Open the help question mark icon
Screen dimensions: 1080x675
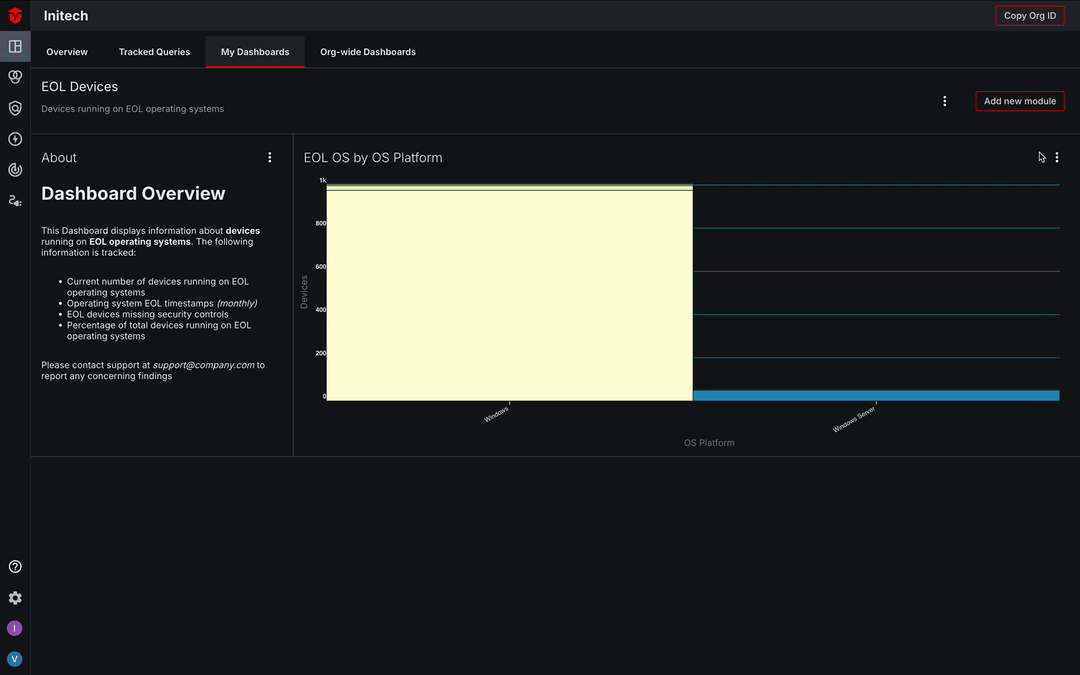[15, 567]
